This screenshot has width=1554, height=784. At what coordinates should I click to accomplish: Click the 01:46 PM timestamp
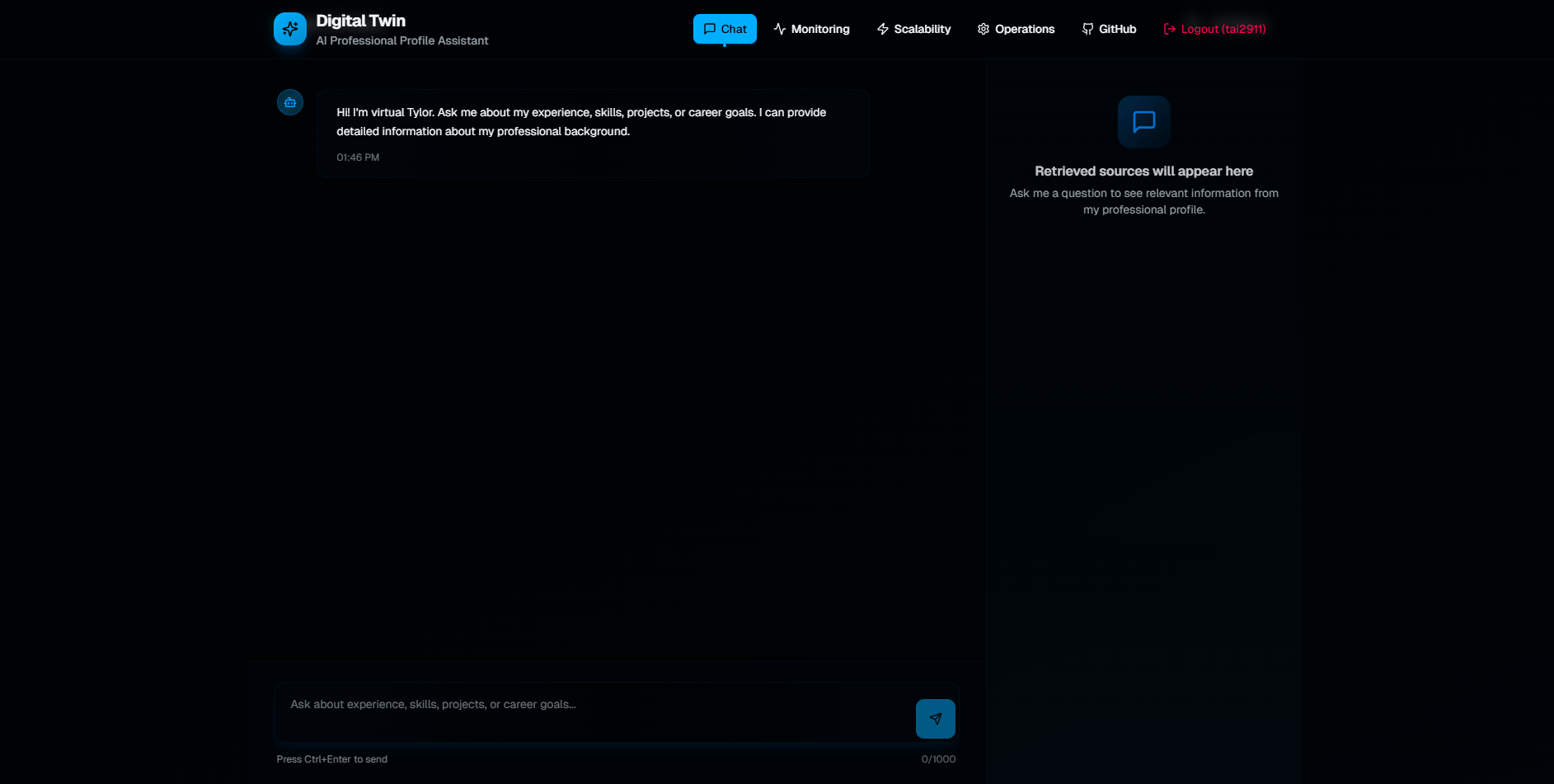pyautogui.click(x=358, y=157)
